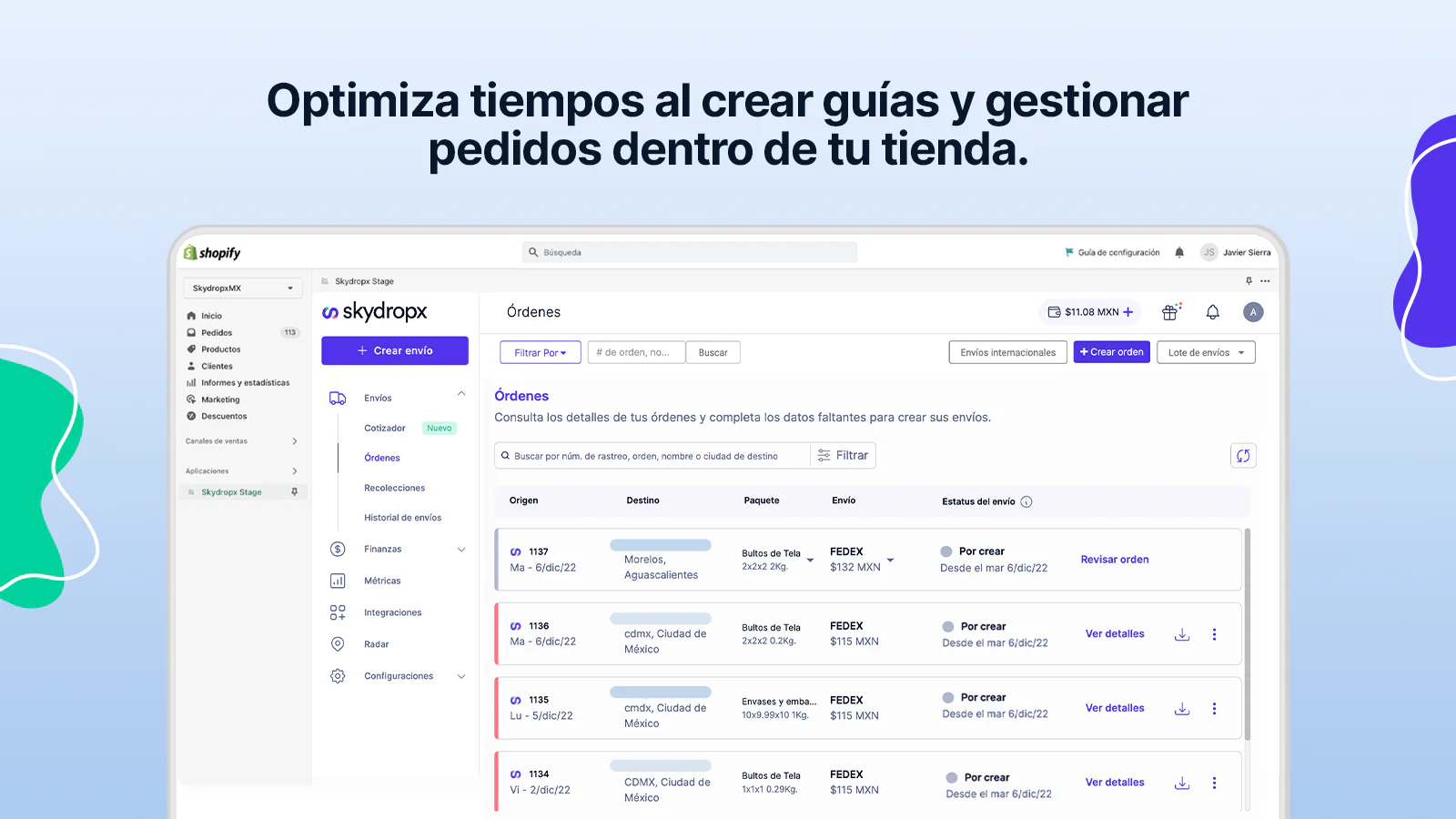Click Ver detalles for order 1134
The image size is (1456, 819).
1115,783
